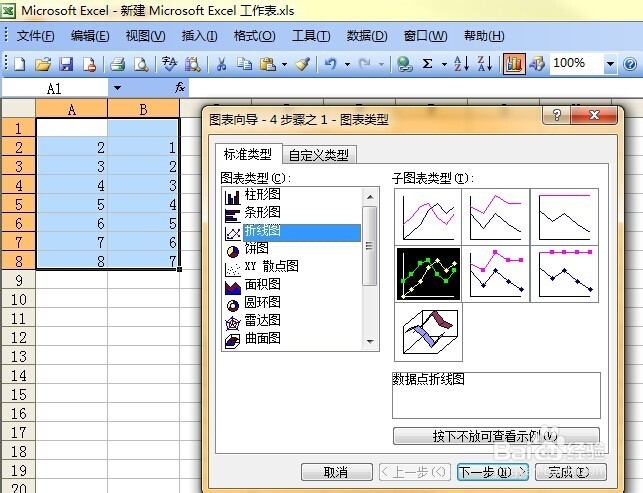Open the Paste options dropdown arrow
Image resolution: width=643 pixels, height=493 pixels.
click(x=284, y=64)
